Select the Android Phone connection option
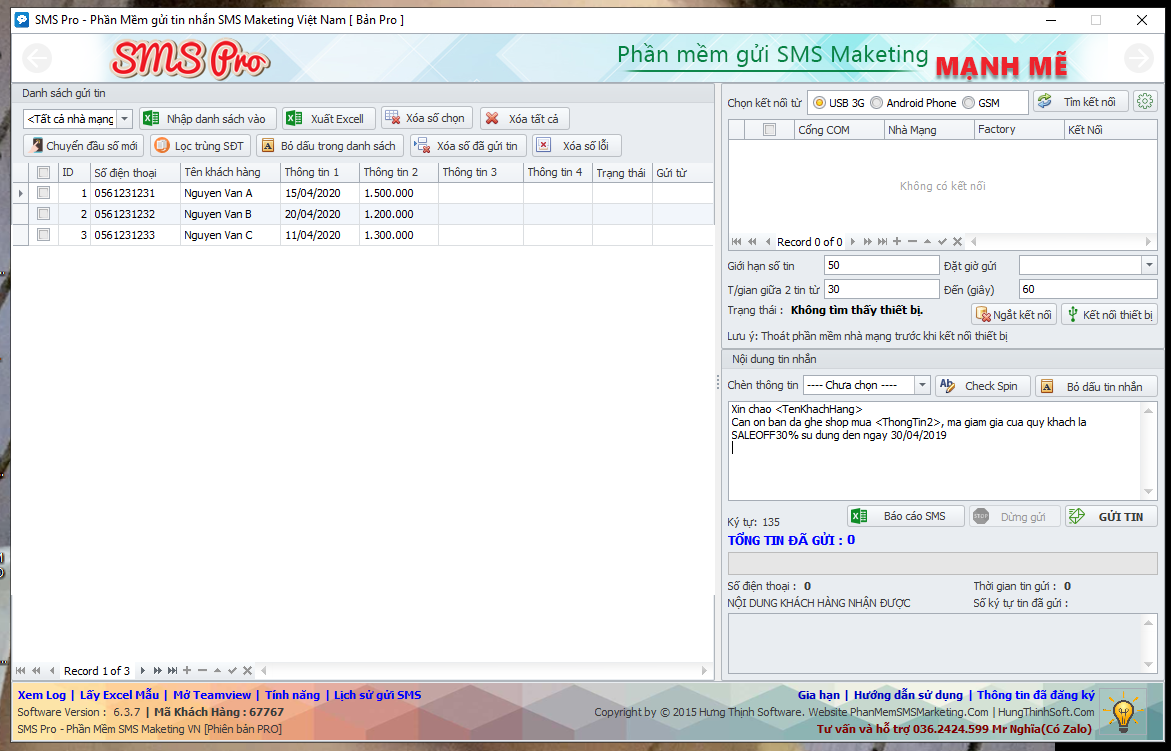The width and height of the screenshot is (1171, 751). coord(877,103)
